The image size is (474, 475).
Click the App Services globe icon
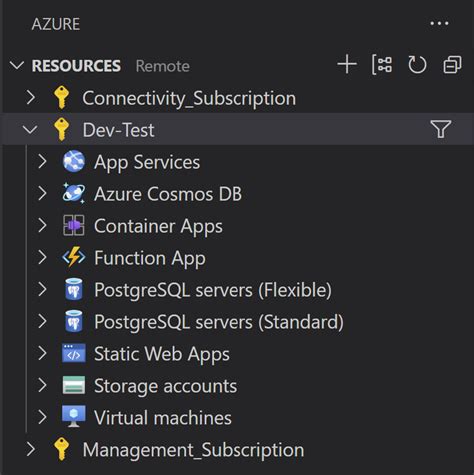point(74,161)
